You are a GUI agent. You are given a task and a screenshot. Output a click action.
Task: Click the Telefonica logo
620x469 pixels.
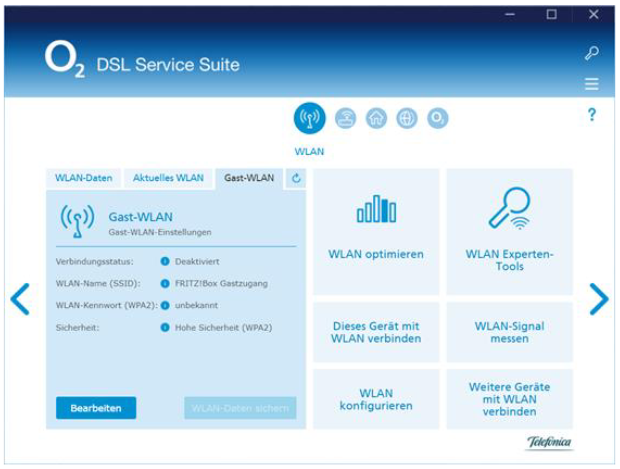(x=549, y=442)
